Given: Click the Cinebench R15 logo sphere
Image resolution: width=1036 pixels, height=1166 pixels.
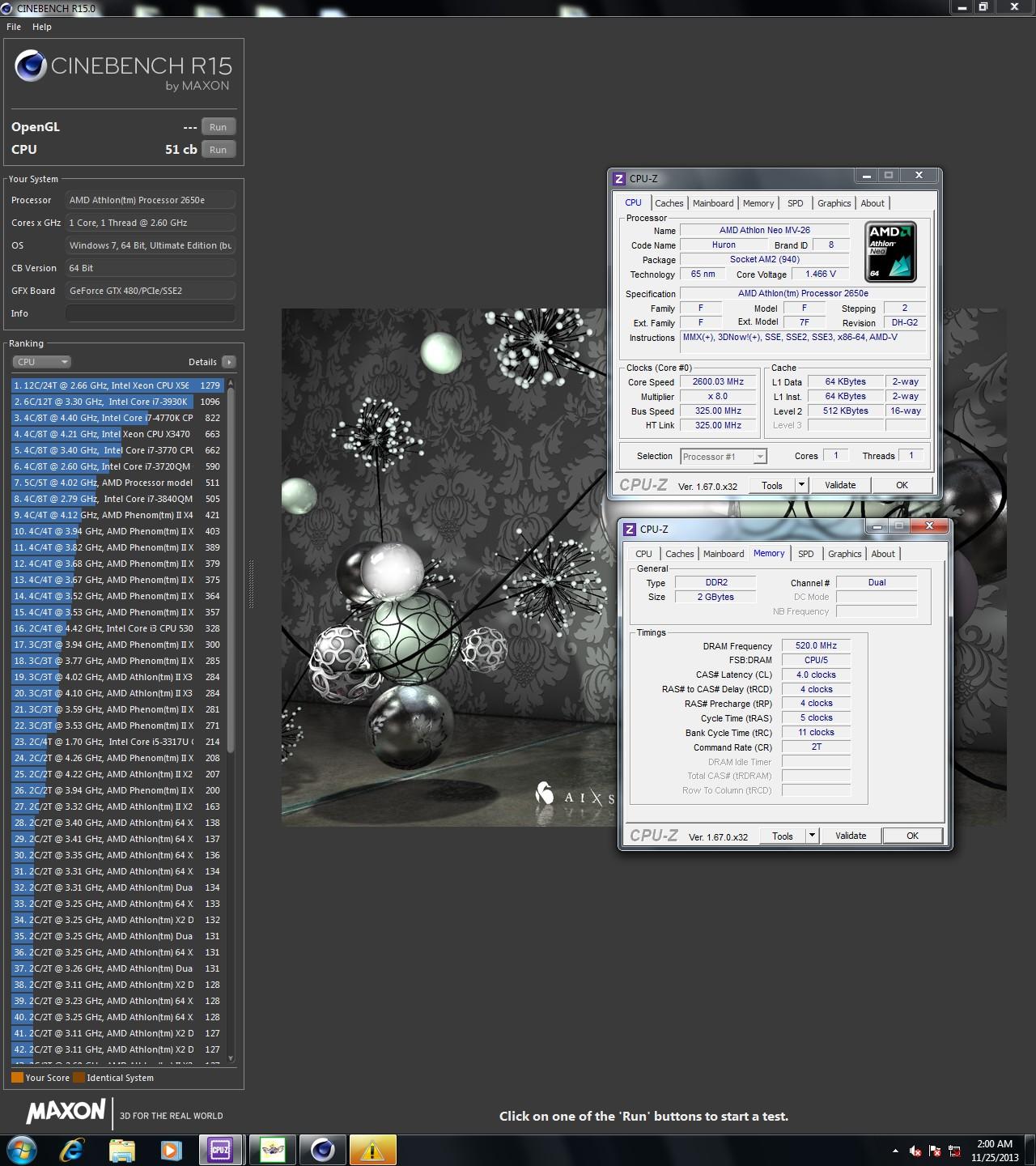Looking at the screenshot, I should (30, 66).
